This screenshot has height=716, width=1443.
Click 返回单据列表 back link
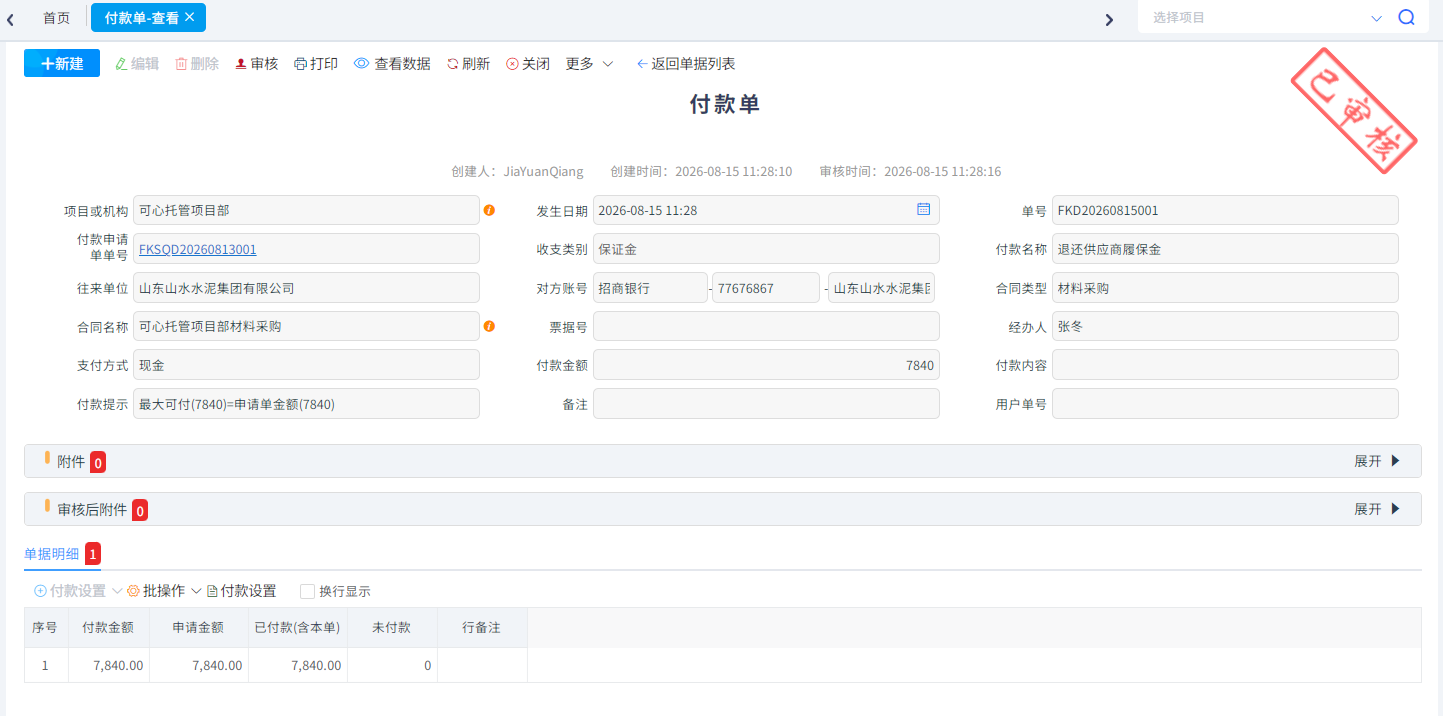coord(686,64)
